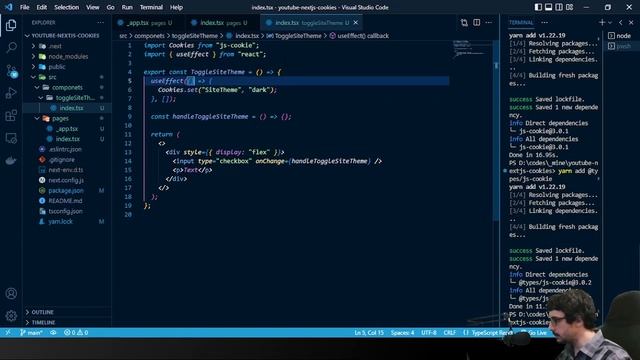Open .eslintrc.json in the explorer

[65, 149]
